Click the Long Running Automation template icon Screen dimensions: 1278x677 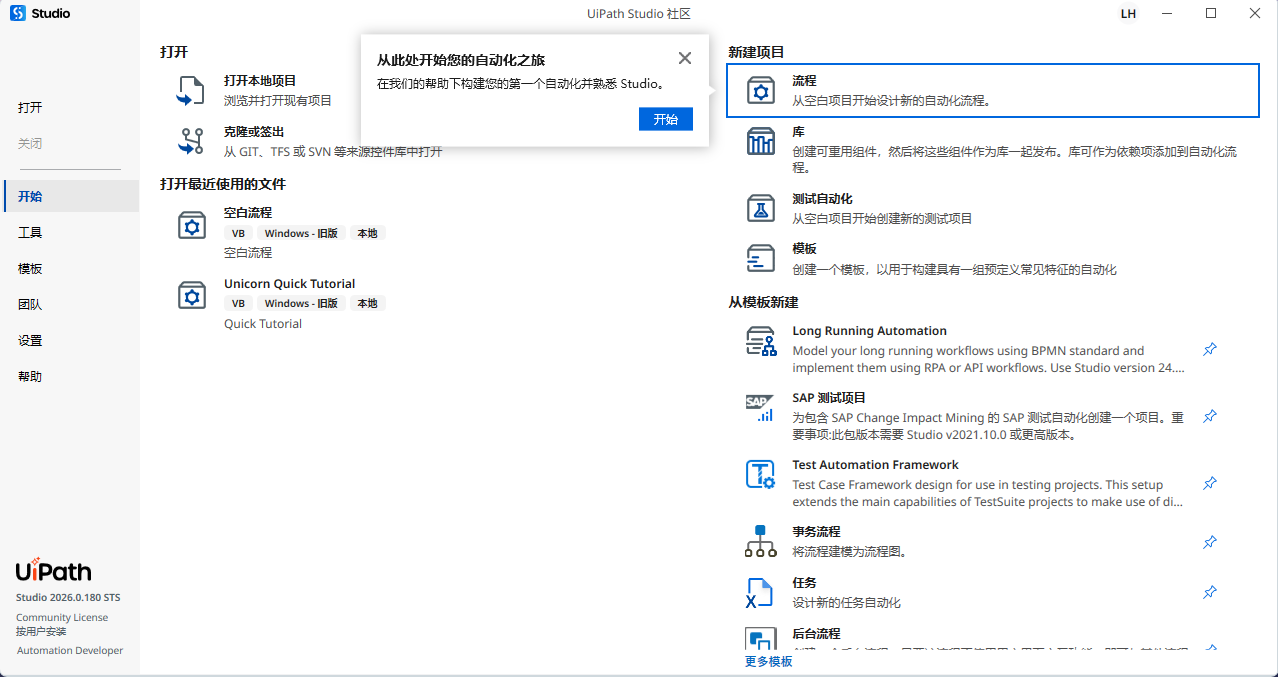[x=761, y=342]
